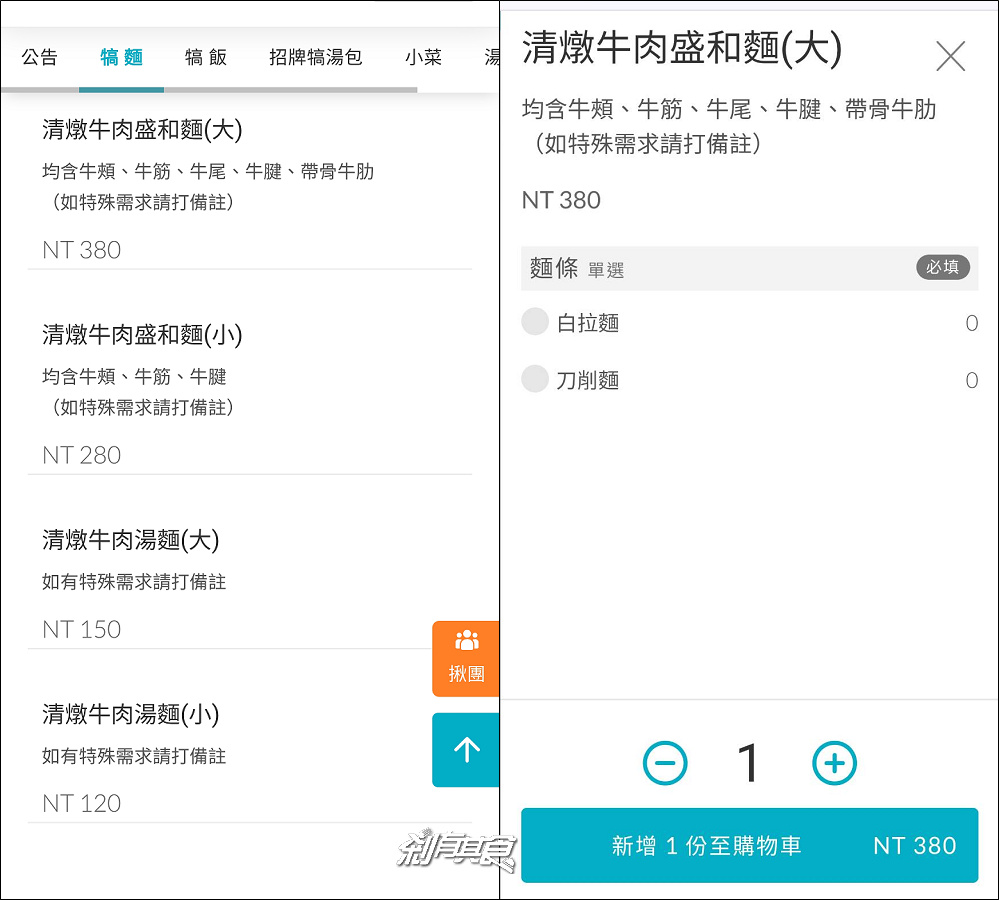Open the 犒飯 tab
Image resolution: width=1000 pixels, height=900 pixels.
click(206, 57)
